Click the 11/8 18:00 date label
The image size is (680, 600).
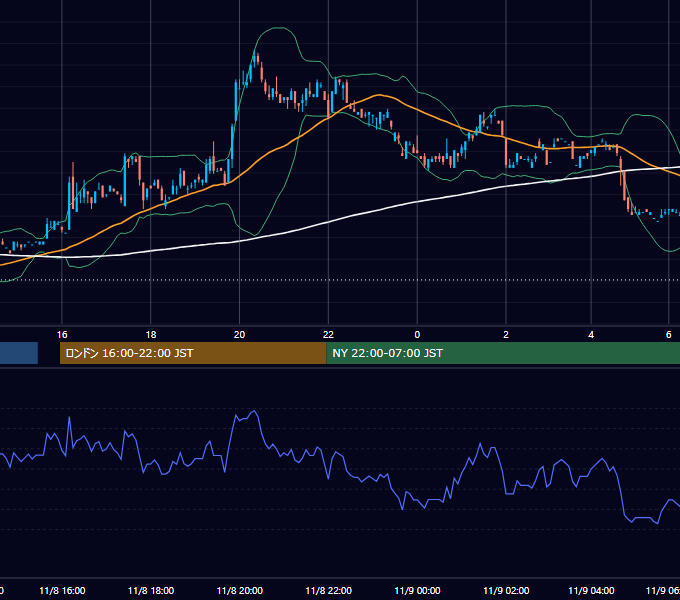(151, 590)
